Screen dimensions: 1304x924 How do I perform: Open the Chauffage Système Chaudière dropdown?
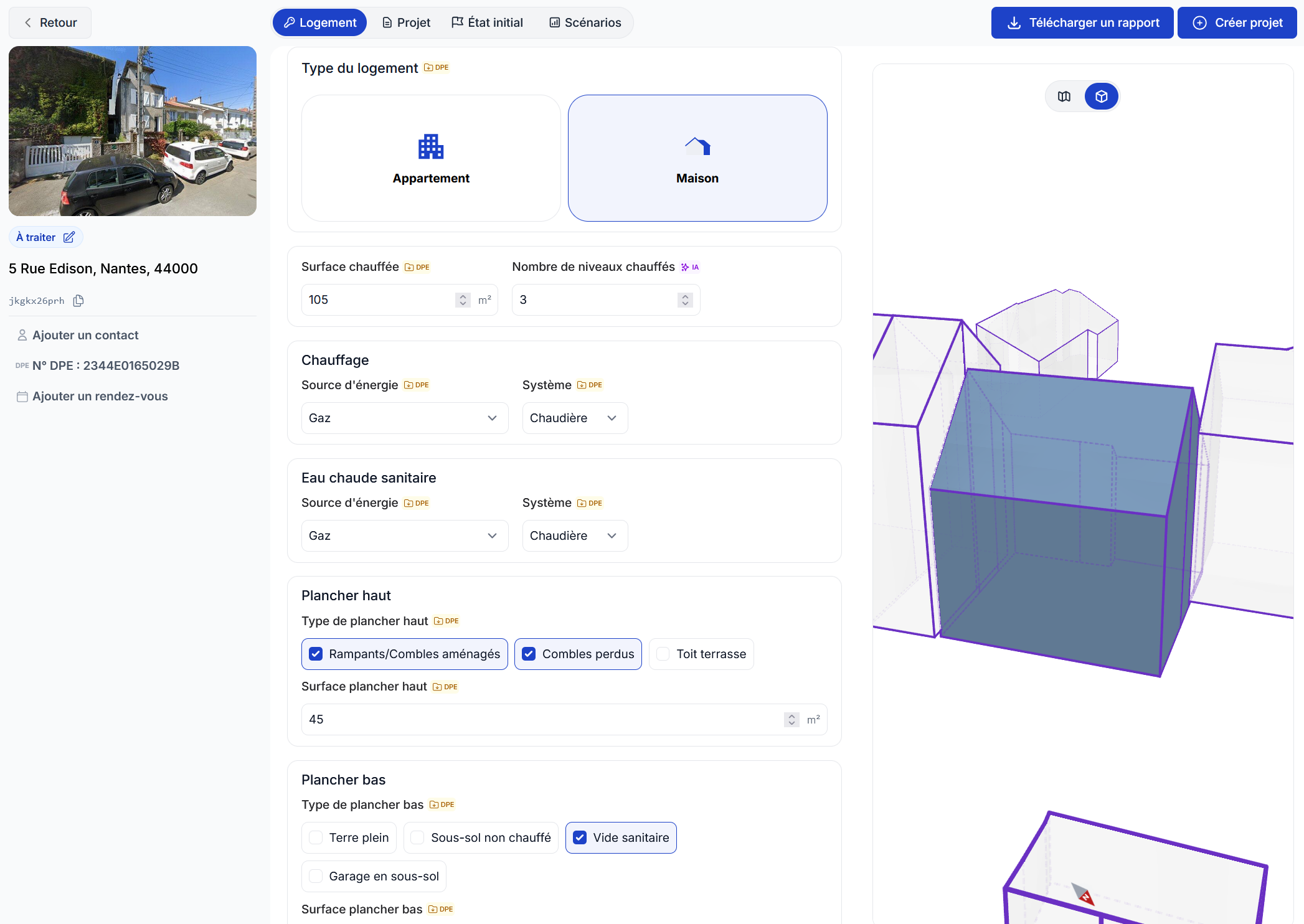(x=574, y=418)
